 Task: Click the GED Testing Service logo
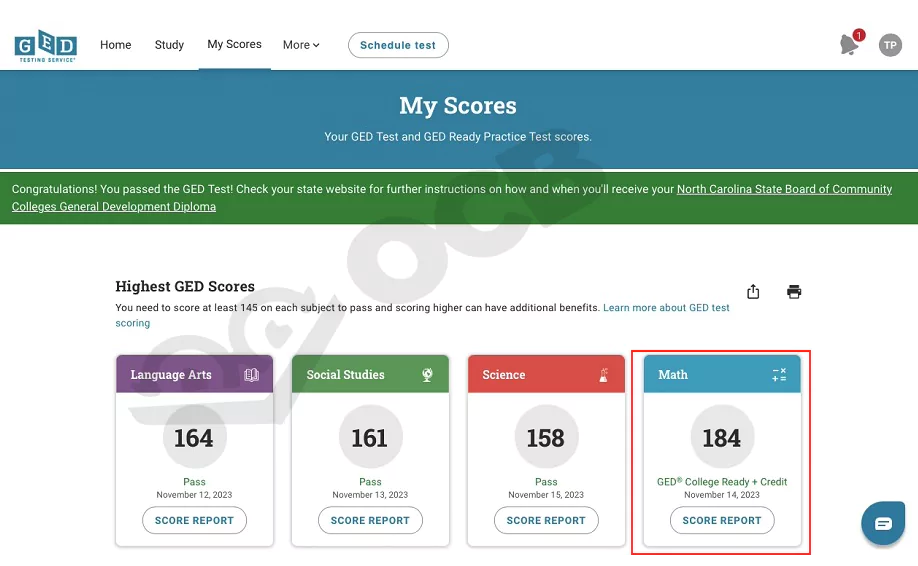[x=45, y=46]
